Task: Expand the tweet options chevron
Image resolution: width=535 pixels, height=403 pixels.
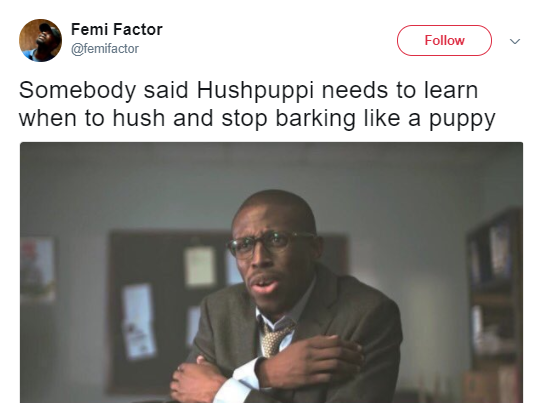Action: point(515,41)
